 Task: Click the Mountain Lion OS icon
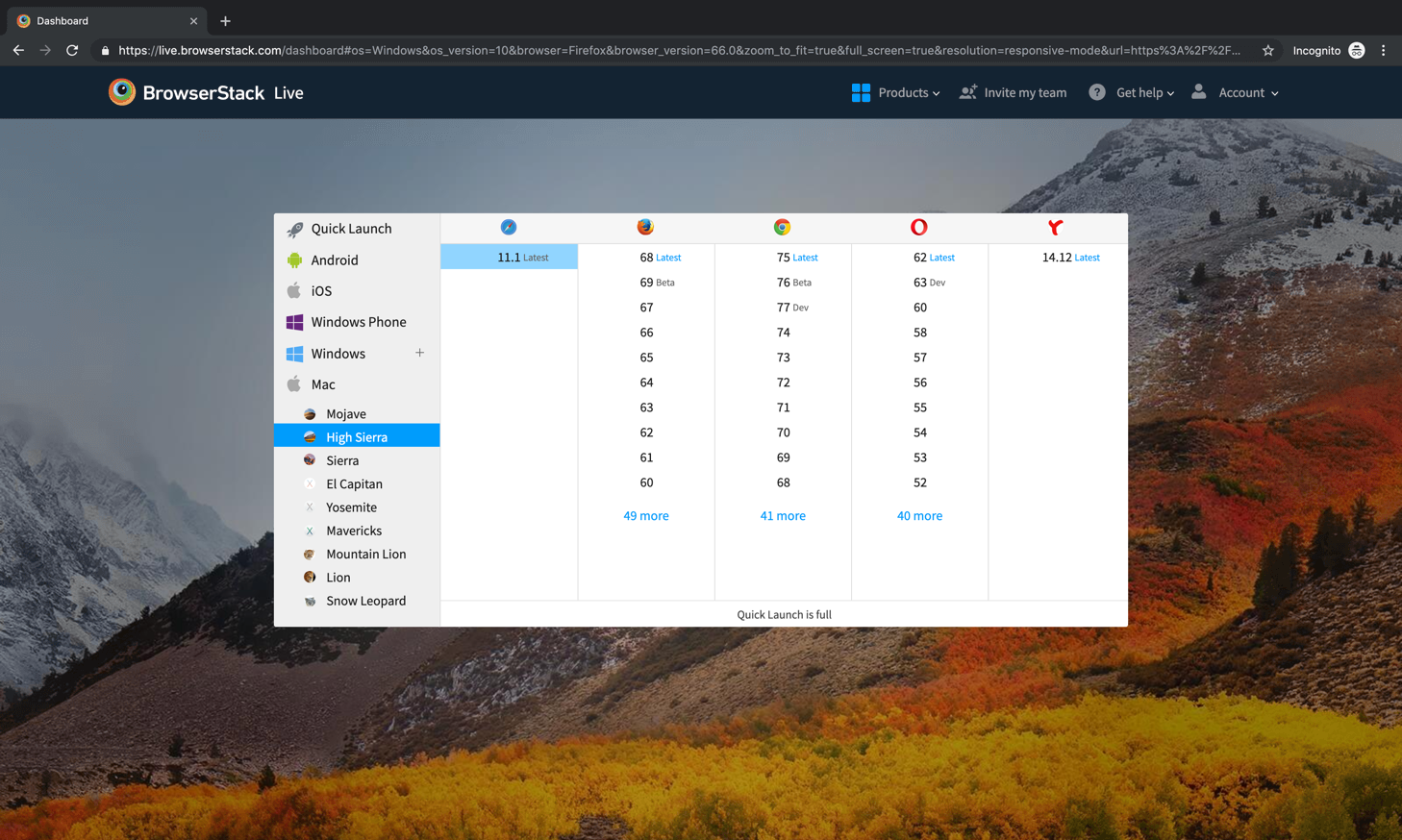(x=310, y=554)
